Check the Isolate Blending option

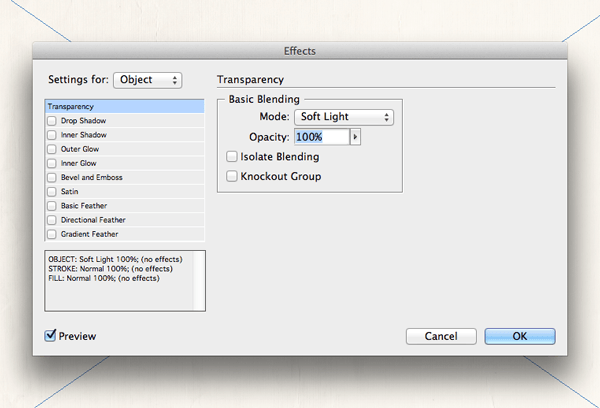[232, 157]
